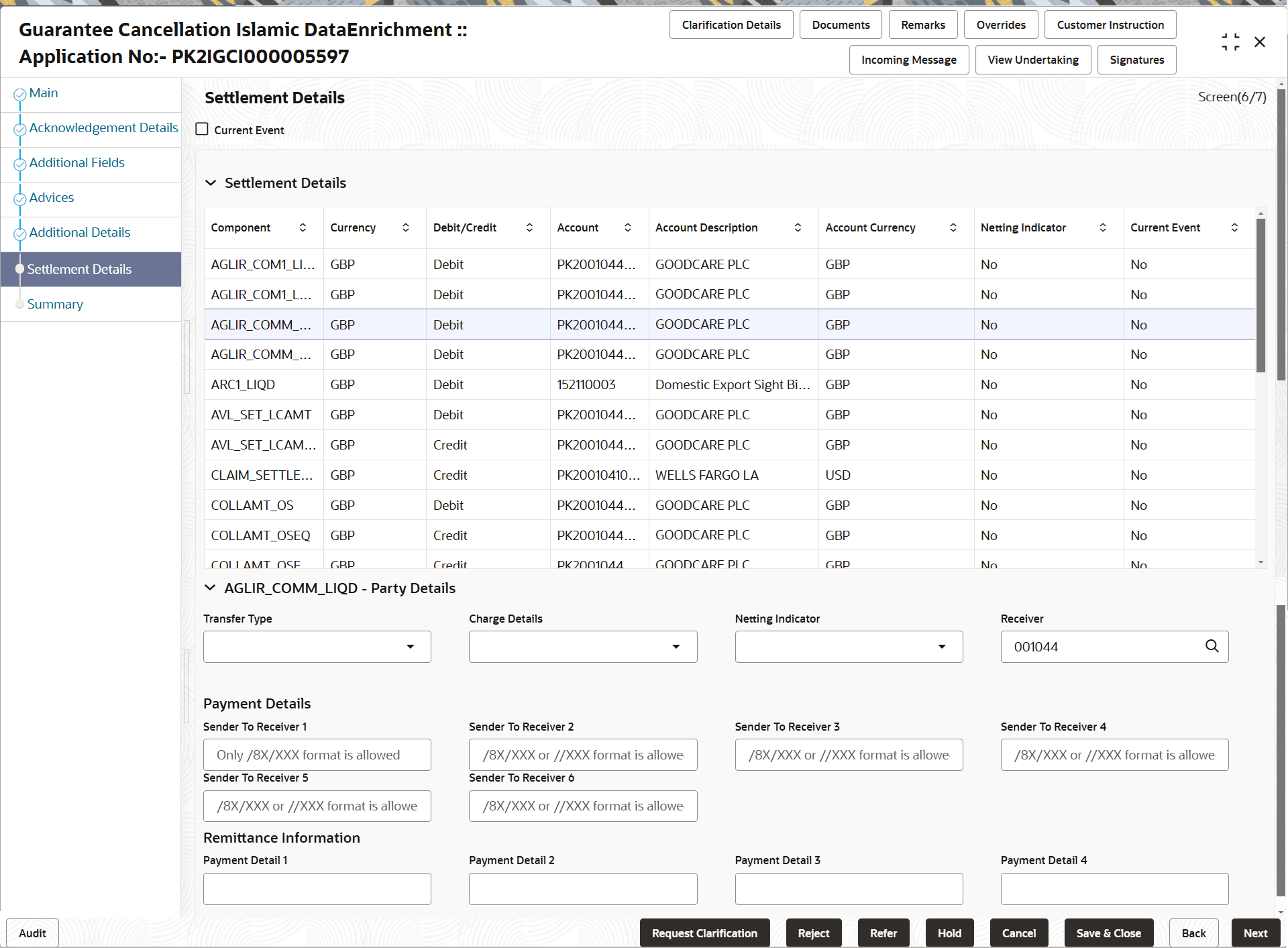Image resolution: width=1288 pixels, height=948 pixels.
Task: Click the Save & Close button
Action: [1108, 933]
